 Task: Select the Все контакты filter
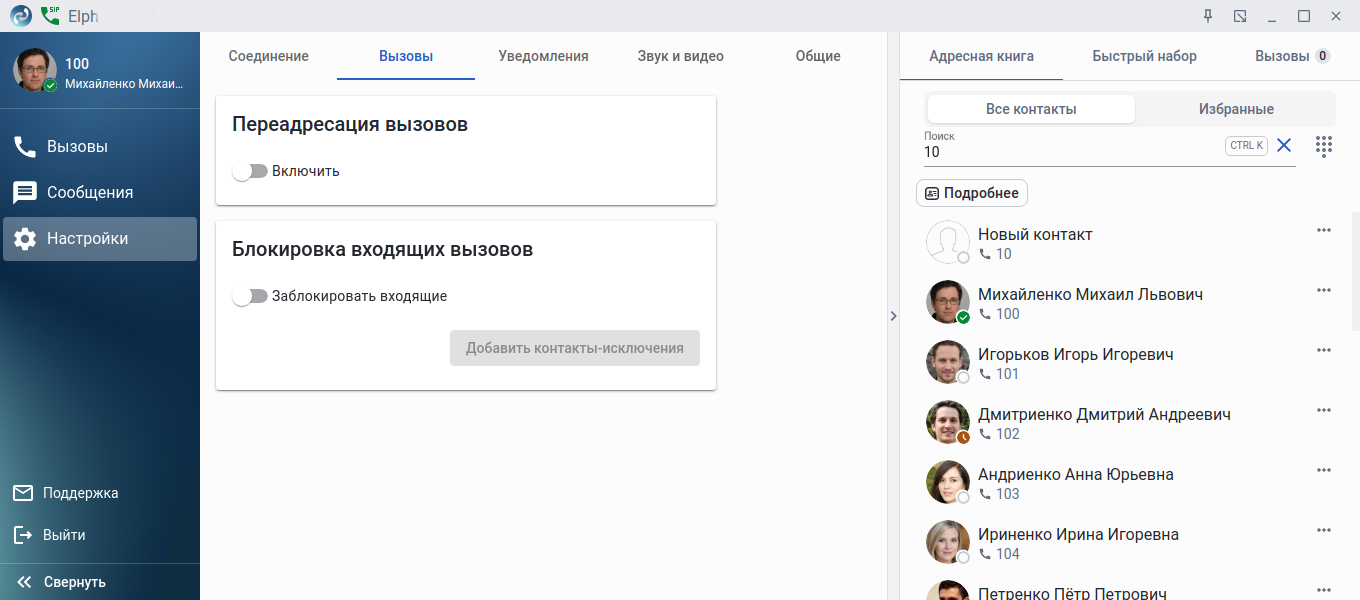click(x=1031, y=109)
